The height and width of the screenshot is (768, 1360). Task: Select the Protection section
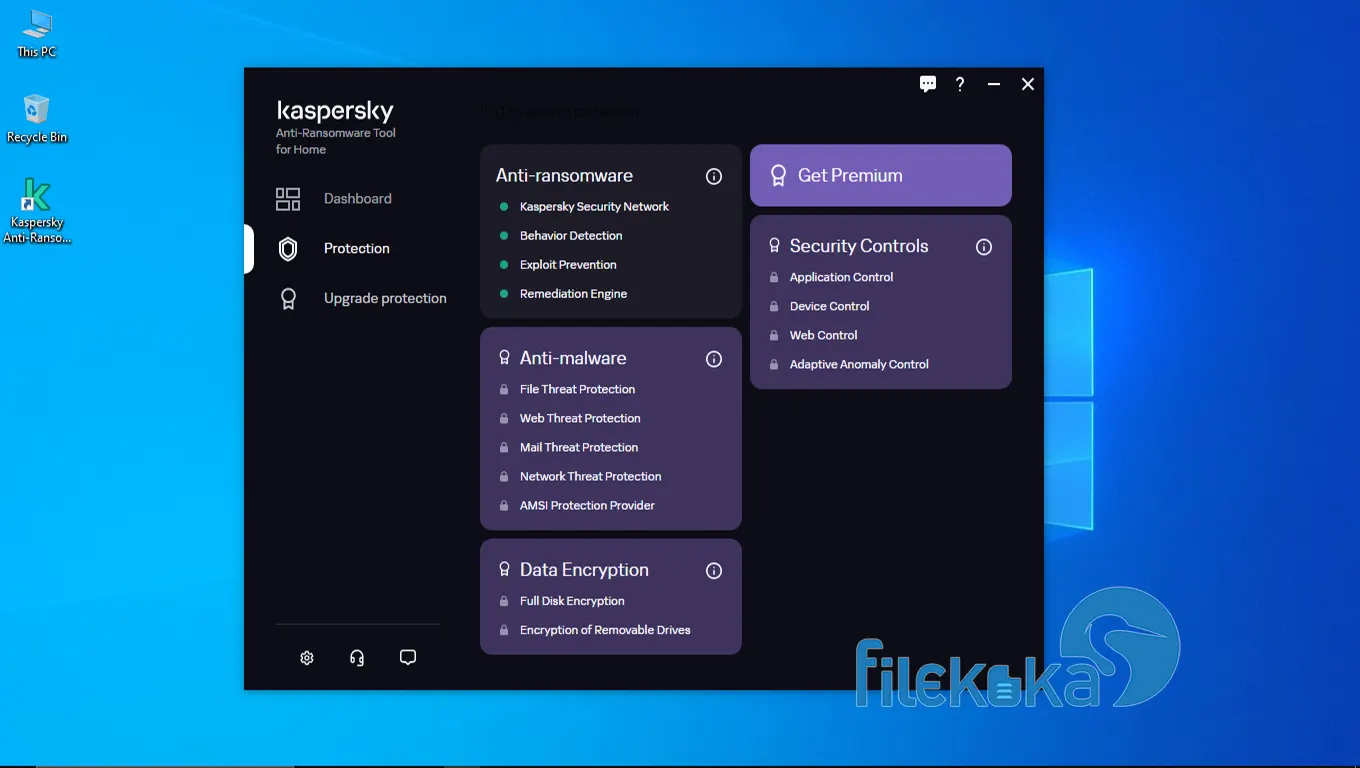pyautogui.click(x=356, y=249)
